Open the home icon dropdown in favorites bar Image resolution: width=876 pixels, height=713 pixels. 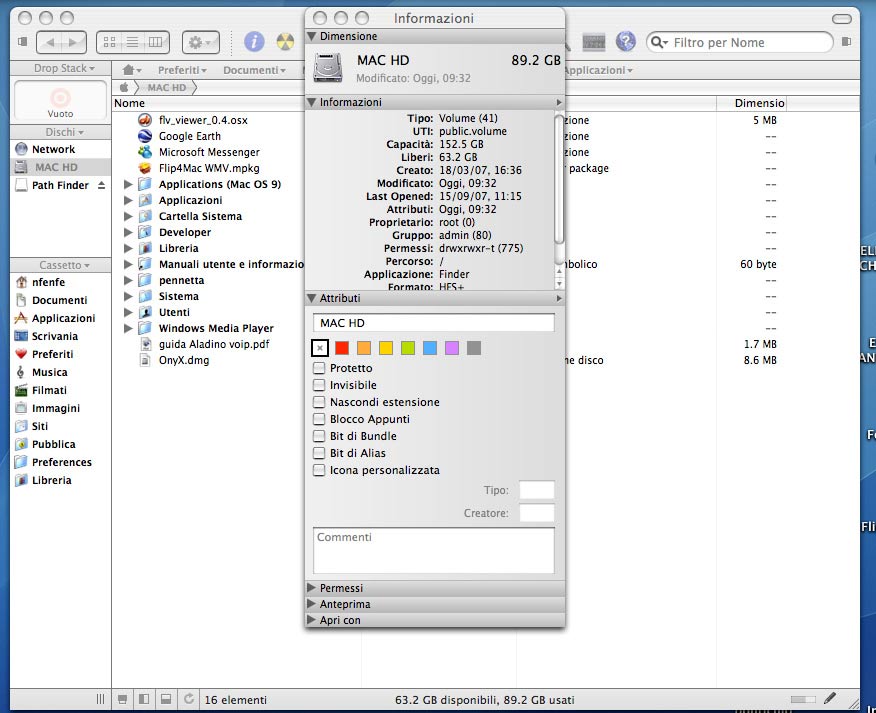click(132, 70)
